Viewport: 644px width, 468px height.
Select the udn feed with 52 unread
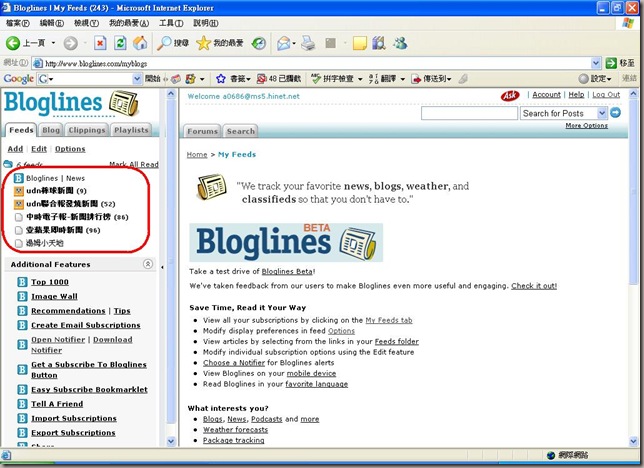(x=71, y=203)
